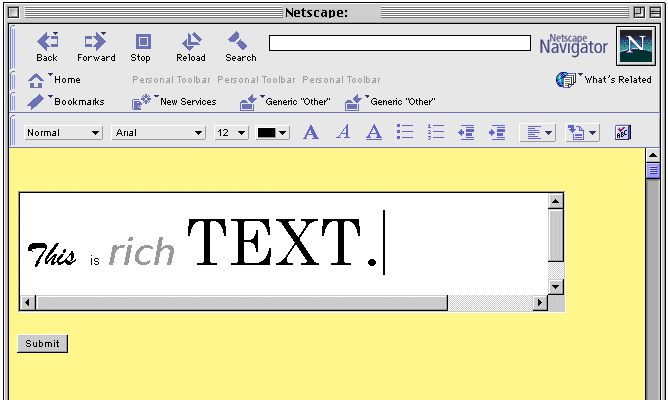Click the Netscape N logo icon
The height and width of the screenshot is (400, 668).
[x=632, y=46]
